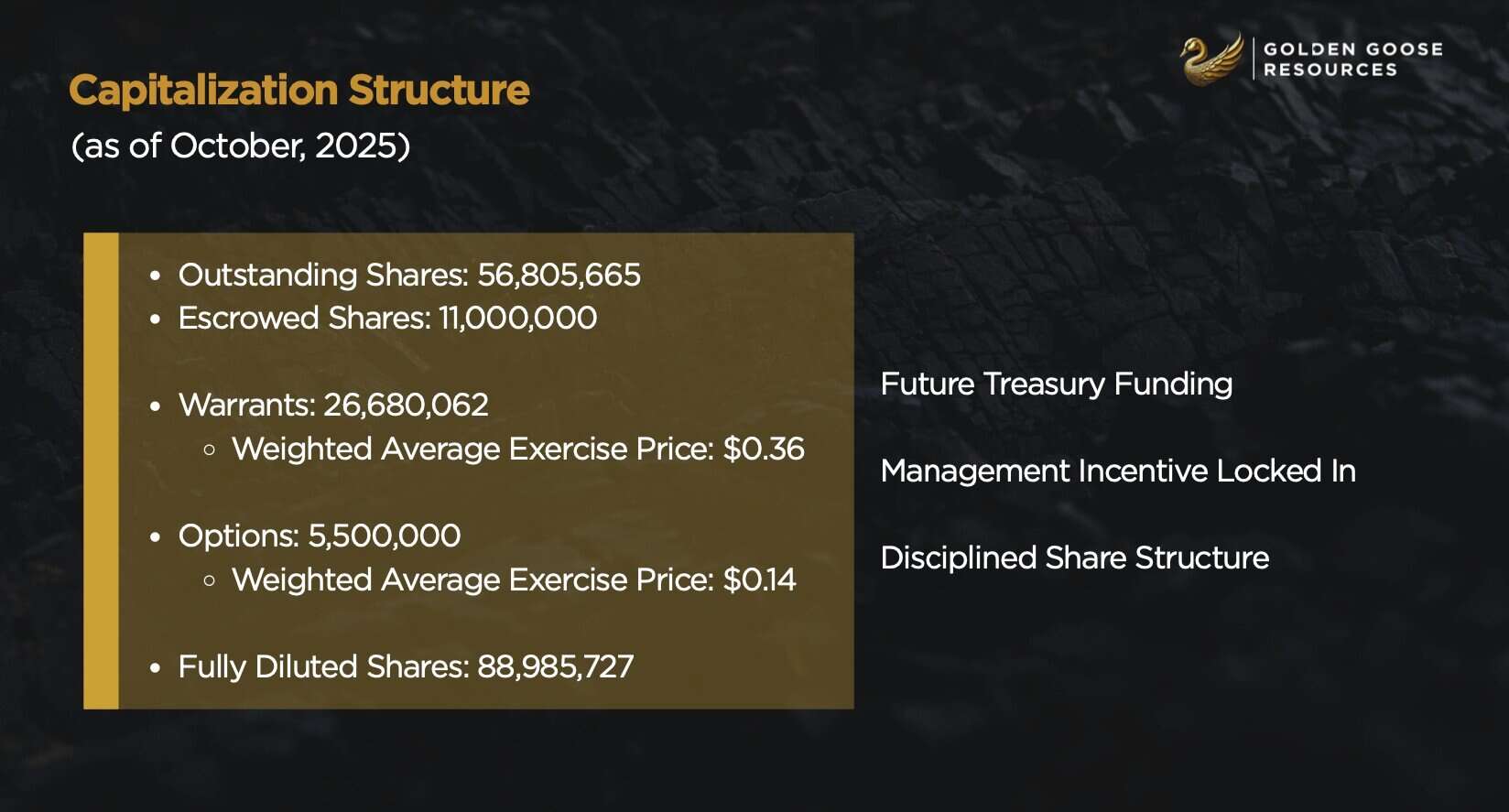Click the Fully Diluted Shares line
This screenshot has height=812, width=1509.
click(406, 666)
